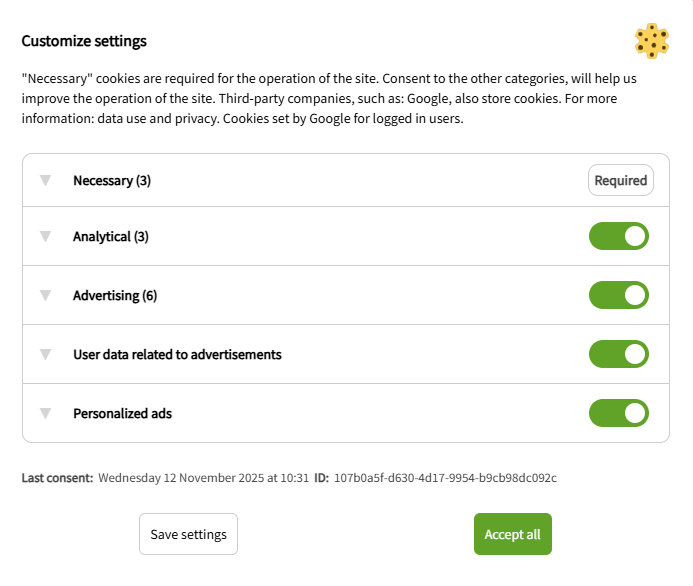Expand the Advertising cookies arrow
This screenshot has width=693, height=586.
tap(45, 295)
